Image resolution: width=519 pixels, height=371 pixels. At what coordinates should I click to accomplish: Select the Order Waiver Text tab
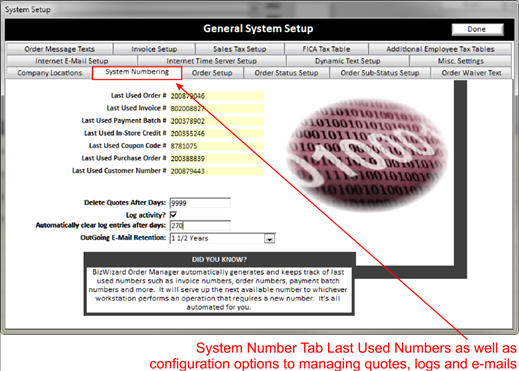pos(471,73)
